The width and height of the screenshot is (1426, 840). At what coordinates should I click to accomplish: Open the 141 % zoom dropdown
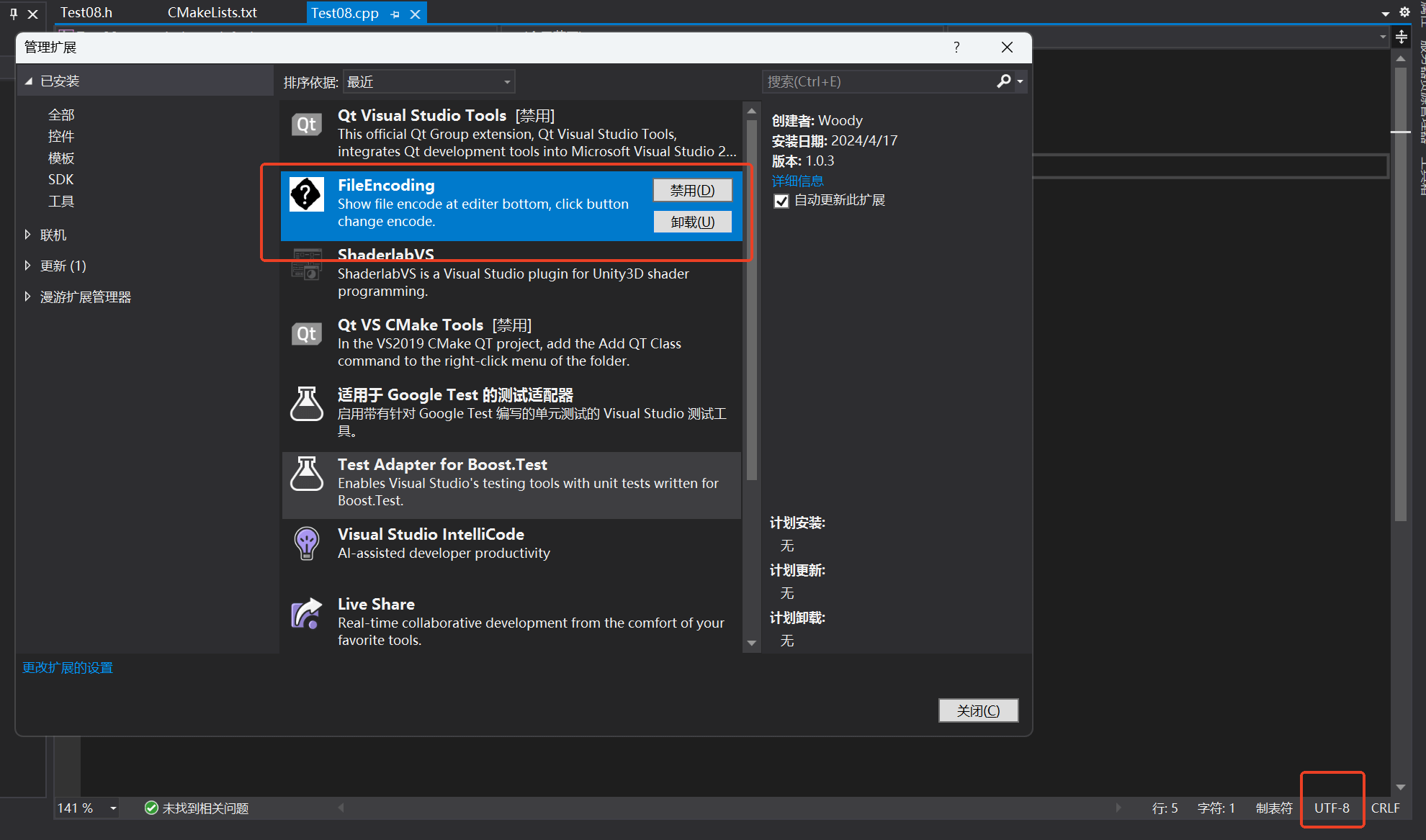(113, 808)
